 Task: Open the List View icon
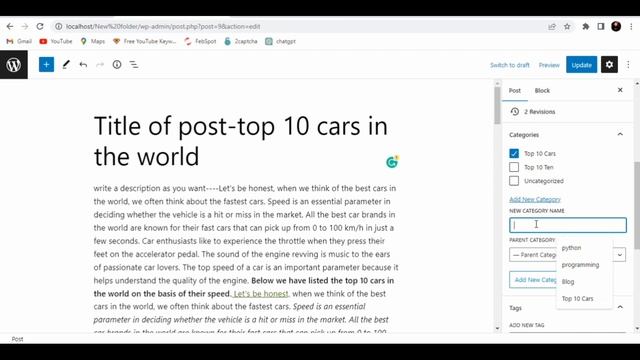pyautogui.click(x=134, y=64)
